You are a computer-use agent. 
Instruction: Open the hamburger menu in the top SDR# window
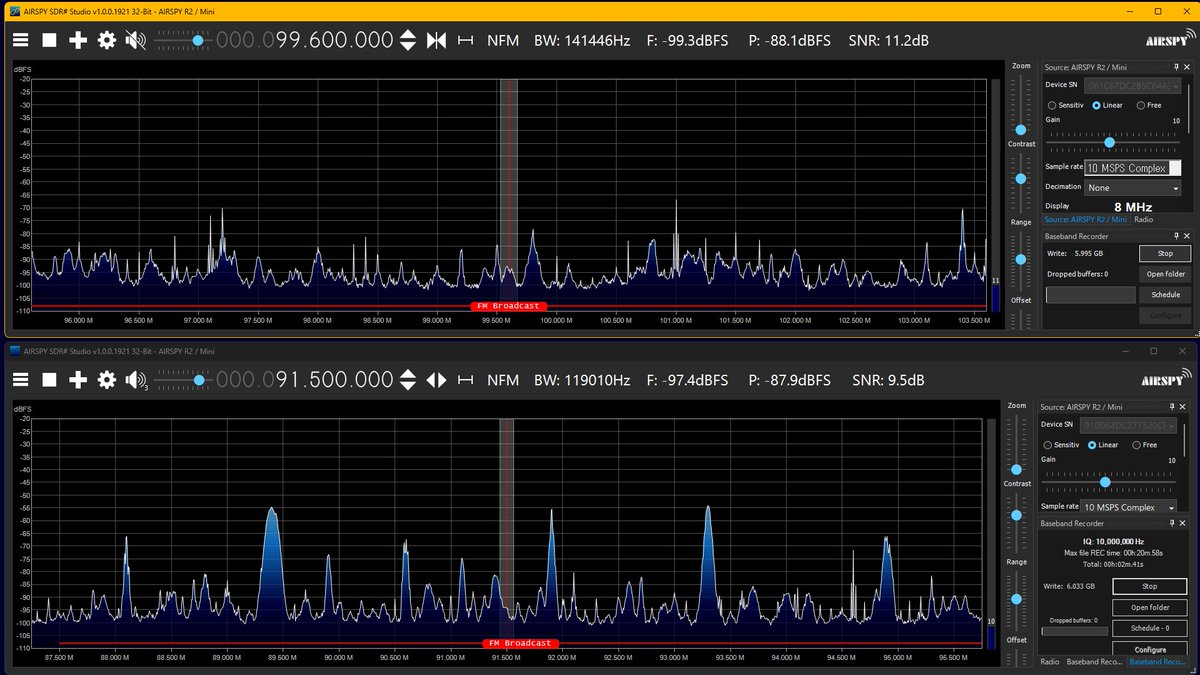pyautogui.click(x=20, y=40)
